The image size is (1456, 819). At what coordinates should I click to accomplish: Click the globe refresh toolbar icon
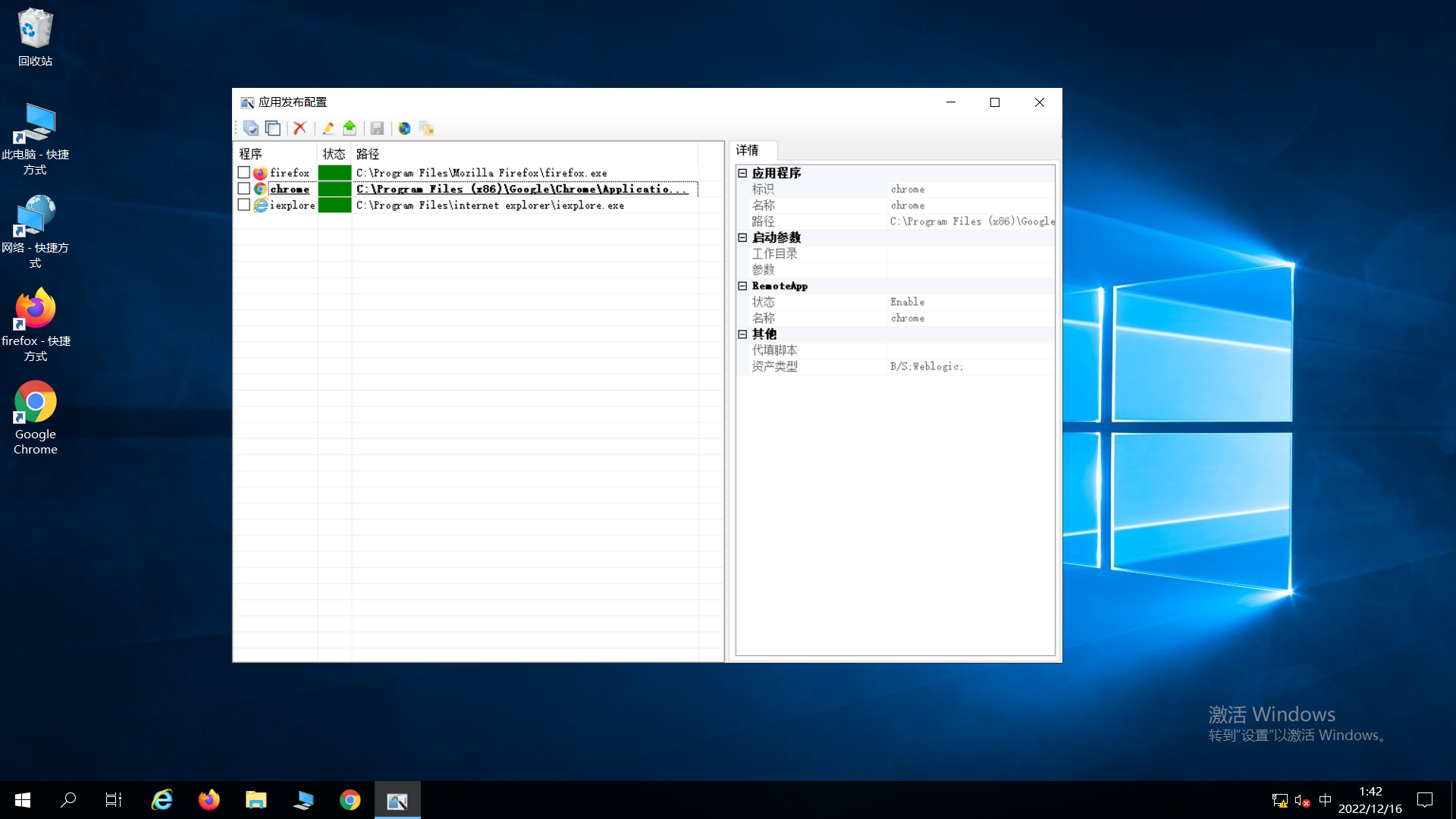(404, 128)
